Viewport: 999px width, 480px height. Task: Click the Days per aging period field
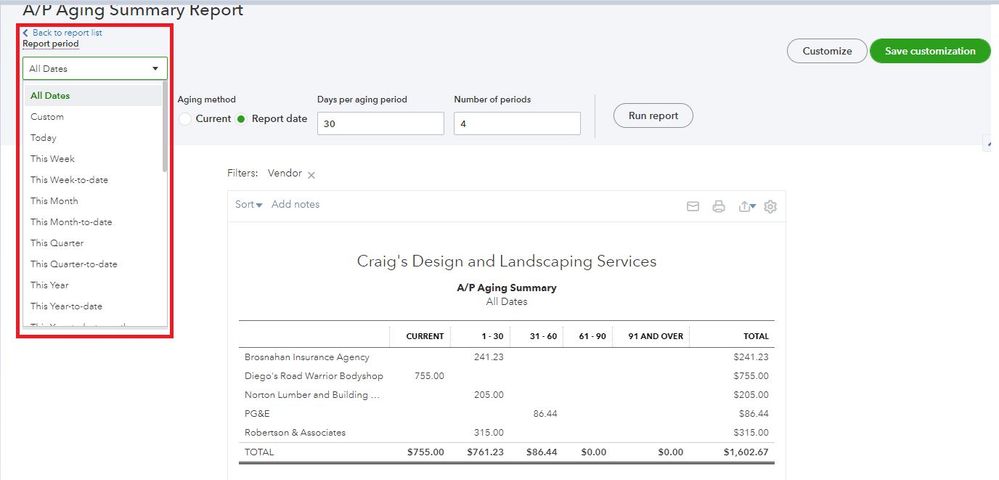coord(380,123)
